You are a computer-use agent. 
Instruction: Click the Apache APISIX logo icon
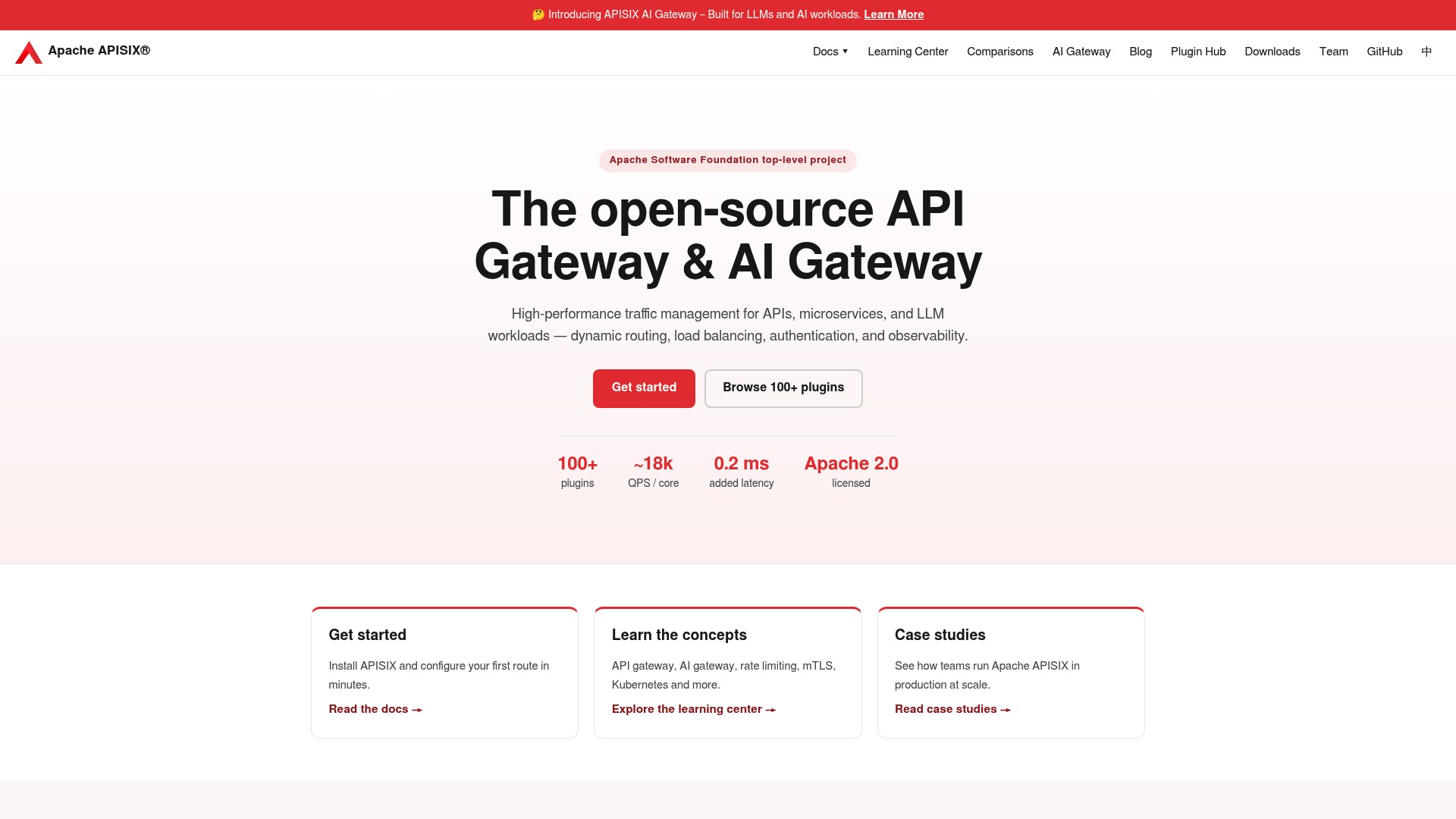29,52
